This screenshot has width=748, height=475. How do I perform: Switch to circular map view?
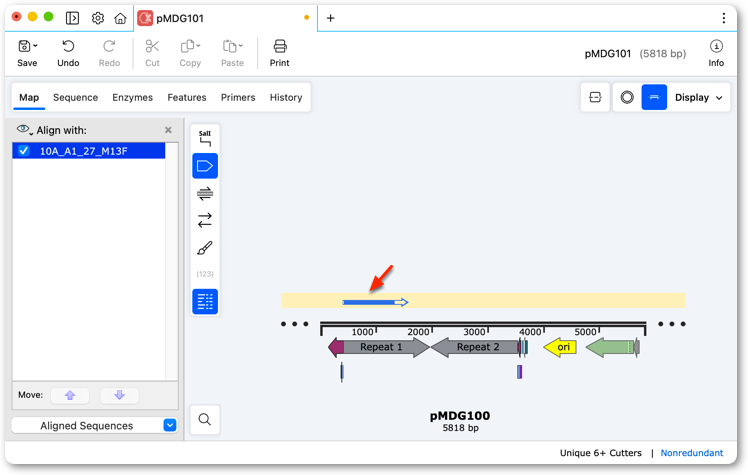tap(627, 97)
